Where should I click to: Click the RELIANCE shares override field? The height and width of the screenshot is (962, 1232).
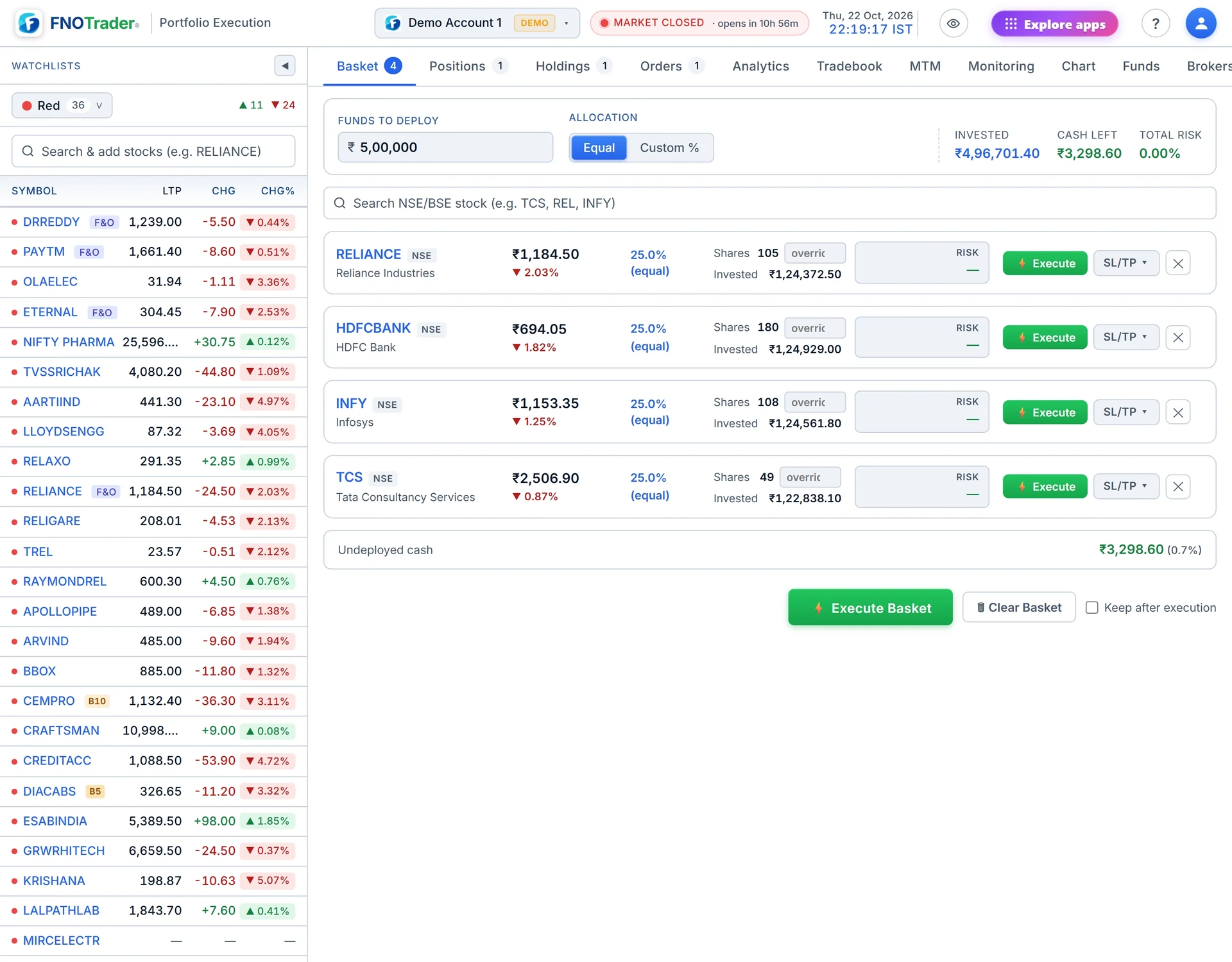pyautogui.click(x=814, y=253)
